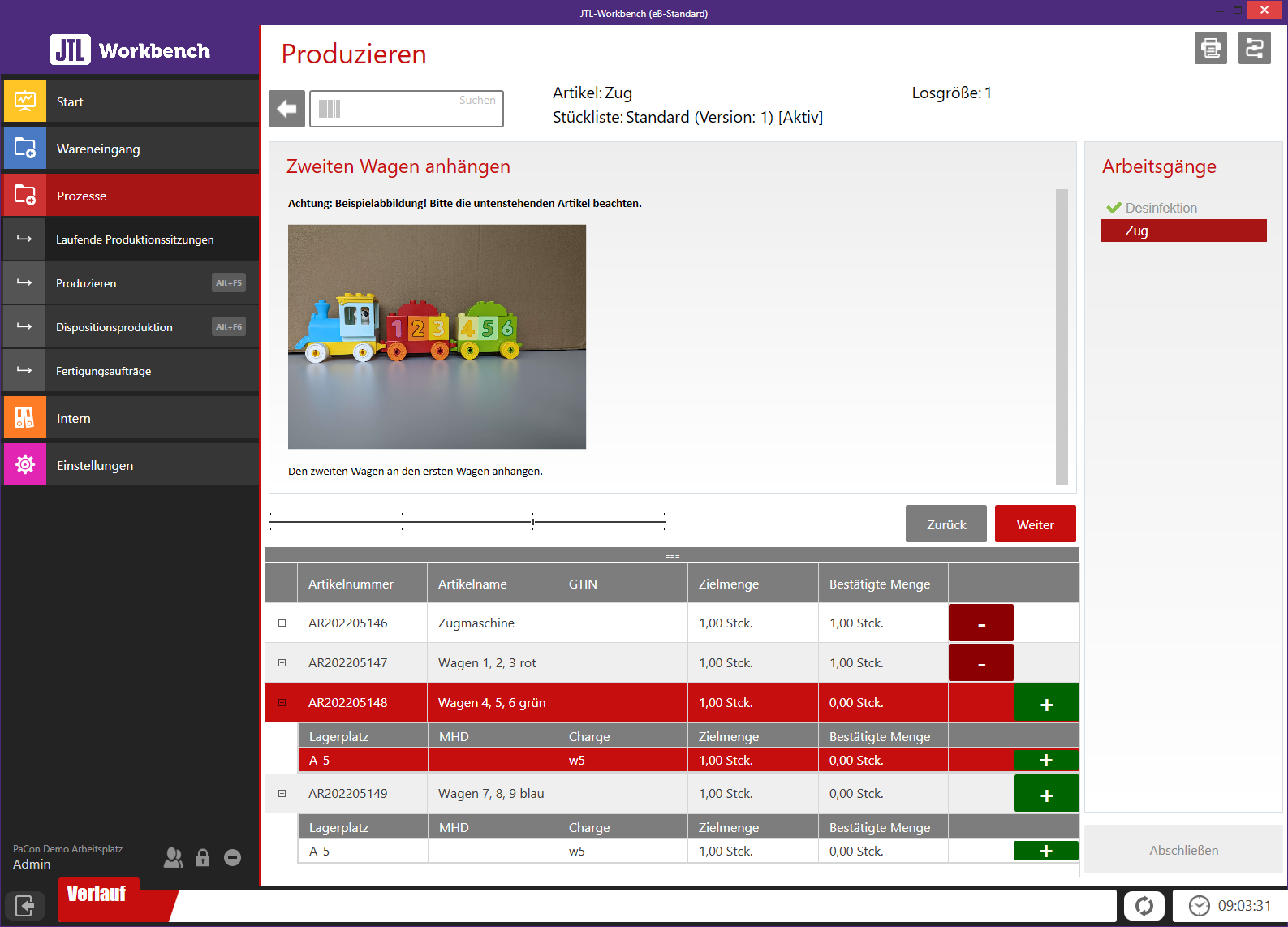Click the print icon at top right

point(1210,48)
